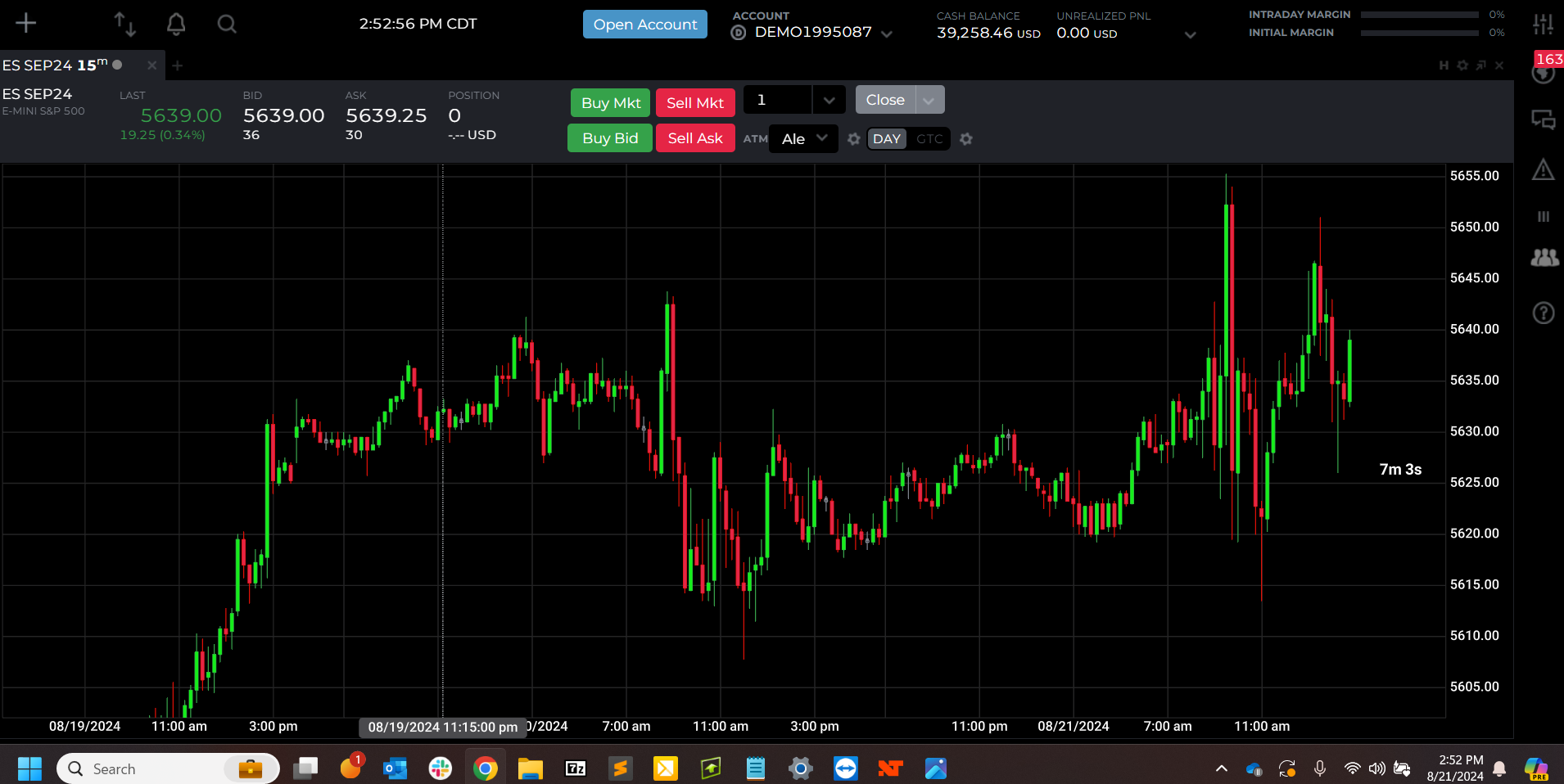The height and width of the screenshot is (784, 1564).
Task: Open the help question mark icon
Action: [x=1544, y=313]
